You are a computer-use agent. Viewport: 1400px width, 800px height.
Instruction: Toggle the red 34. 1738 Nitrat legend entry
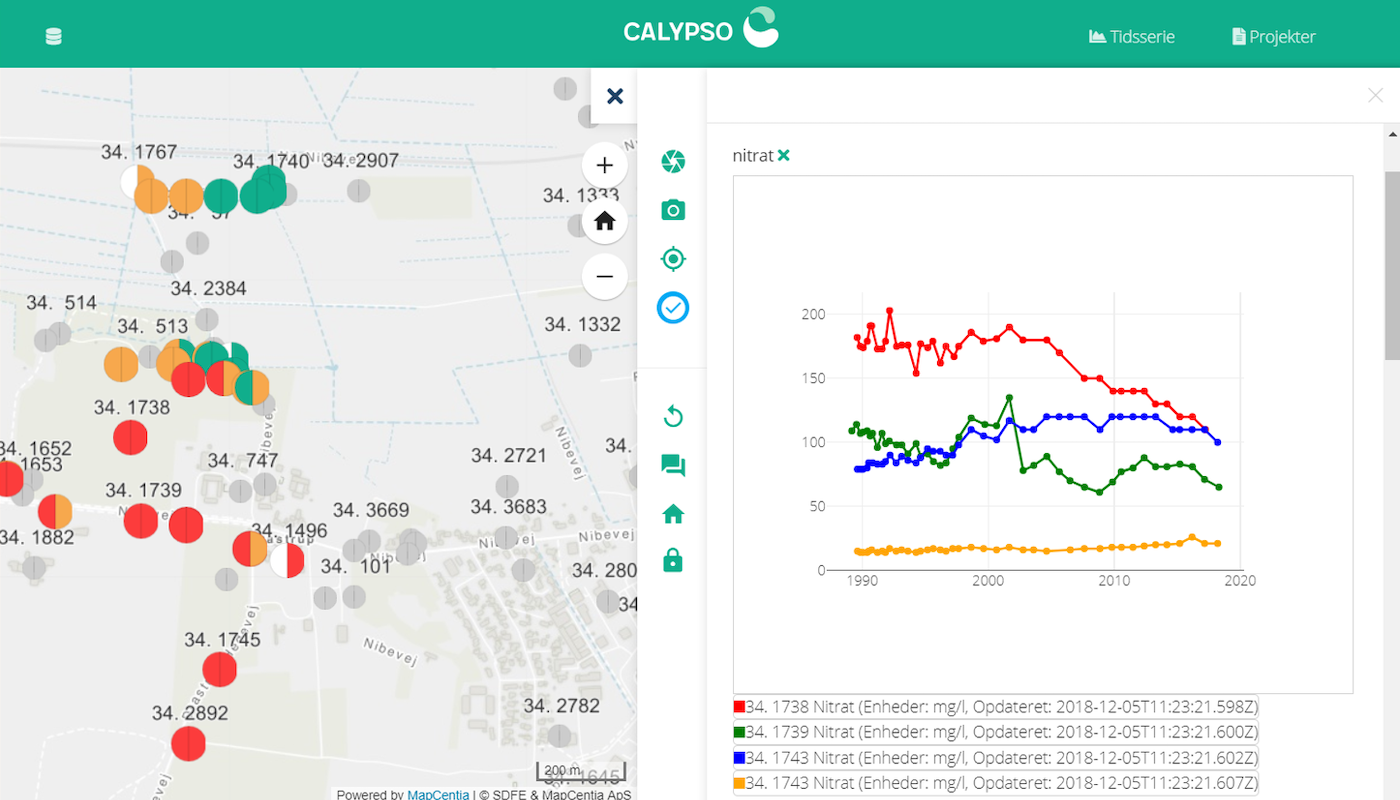click(x=995, y=706)
